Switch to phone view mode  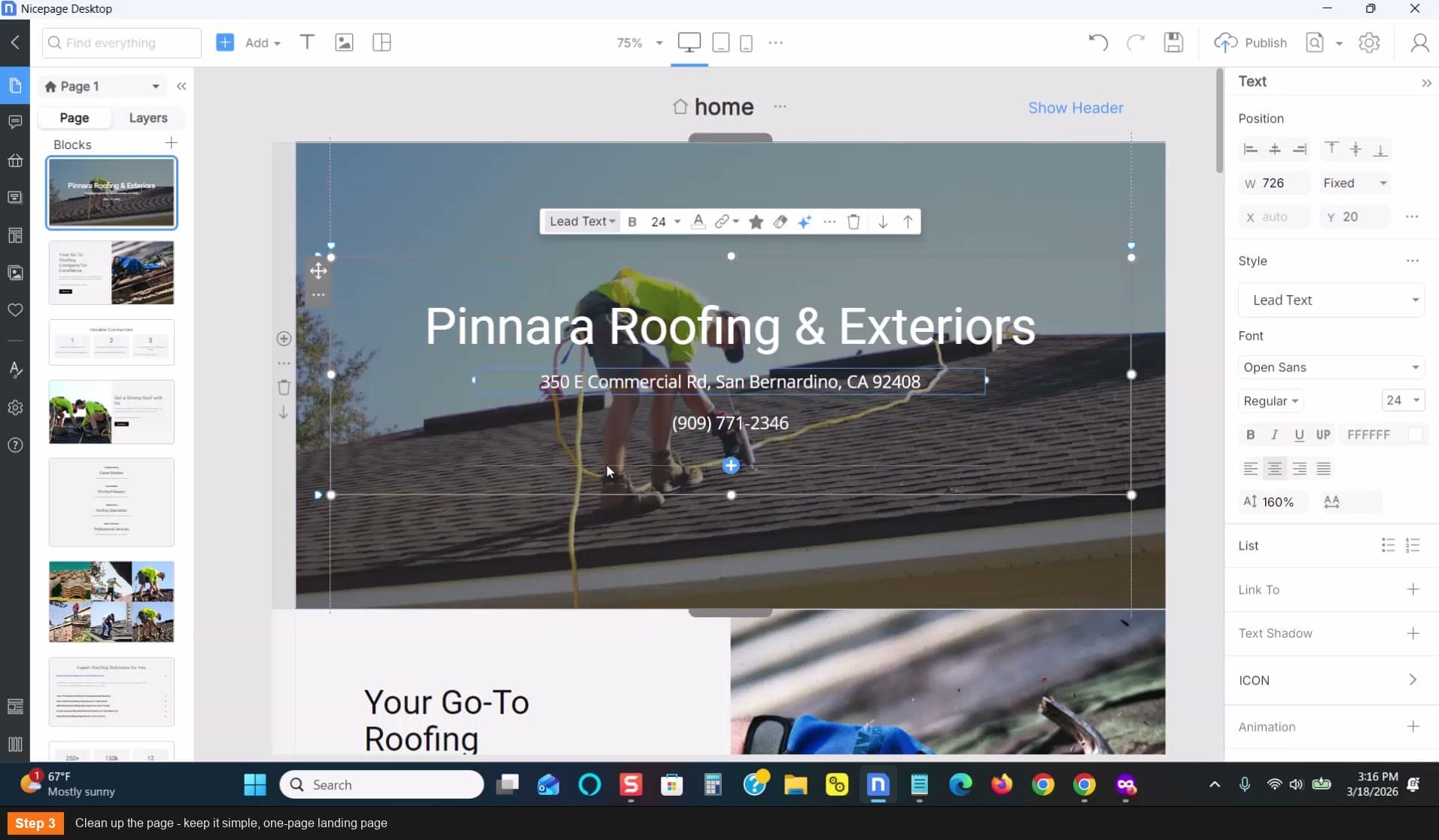747,43
